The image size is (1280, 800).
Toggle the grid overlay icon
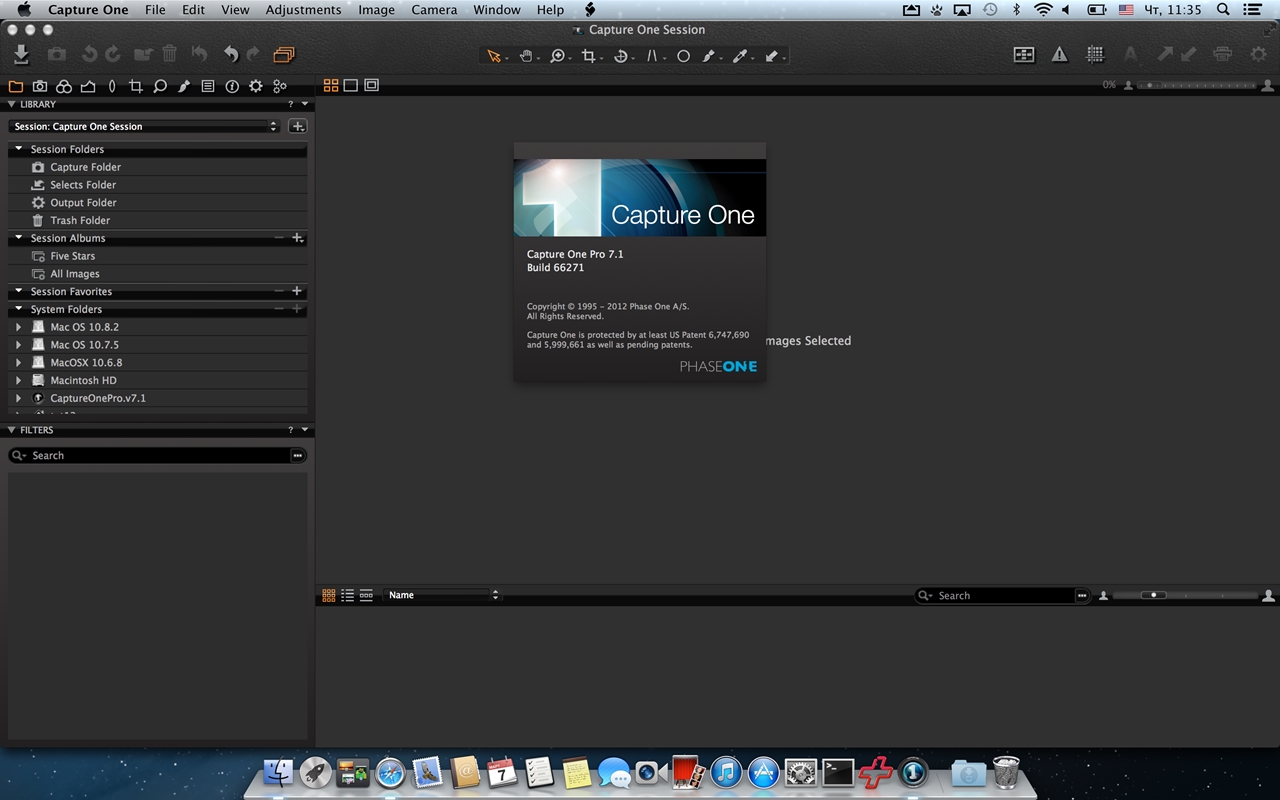1095,55
